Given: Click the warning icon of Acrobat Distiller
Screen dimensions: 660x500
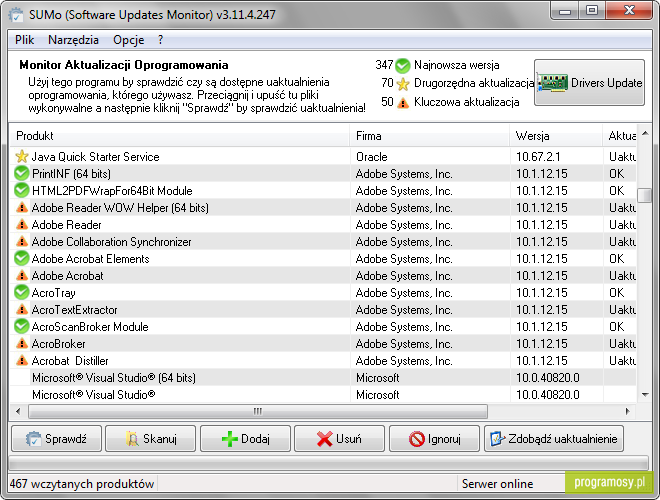Looking at the screenshot, I should [21, 361].
